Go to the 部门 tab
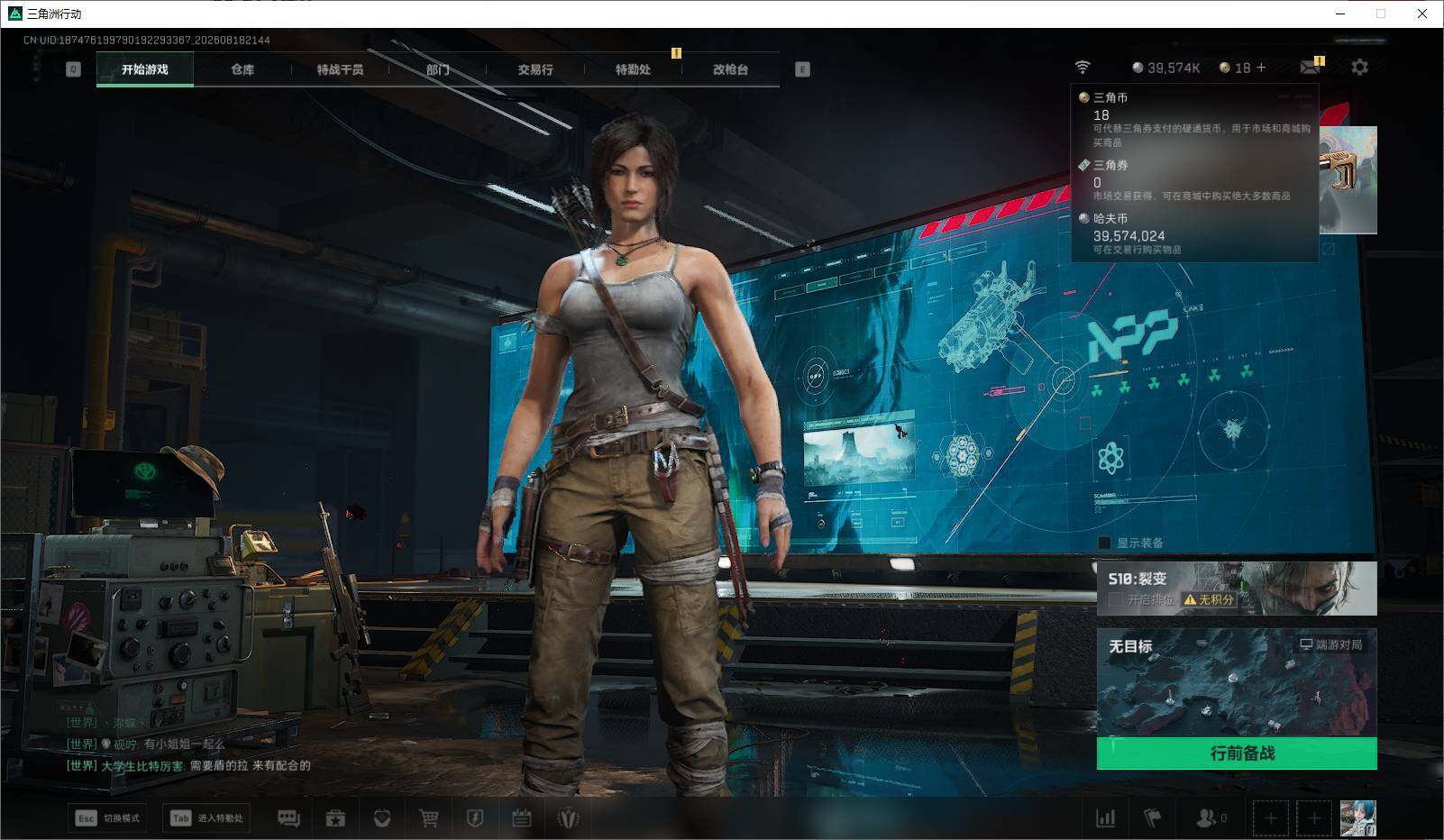 (x=438, y=69)
